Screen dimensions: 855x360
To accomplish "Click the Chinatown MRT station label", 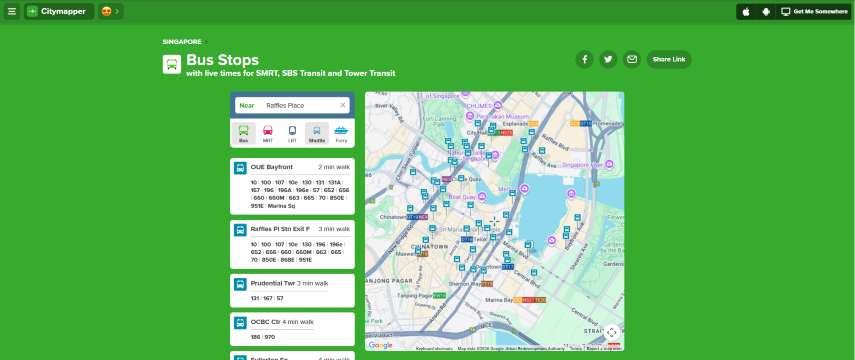I will point(404,217).
